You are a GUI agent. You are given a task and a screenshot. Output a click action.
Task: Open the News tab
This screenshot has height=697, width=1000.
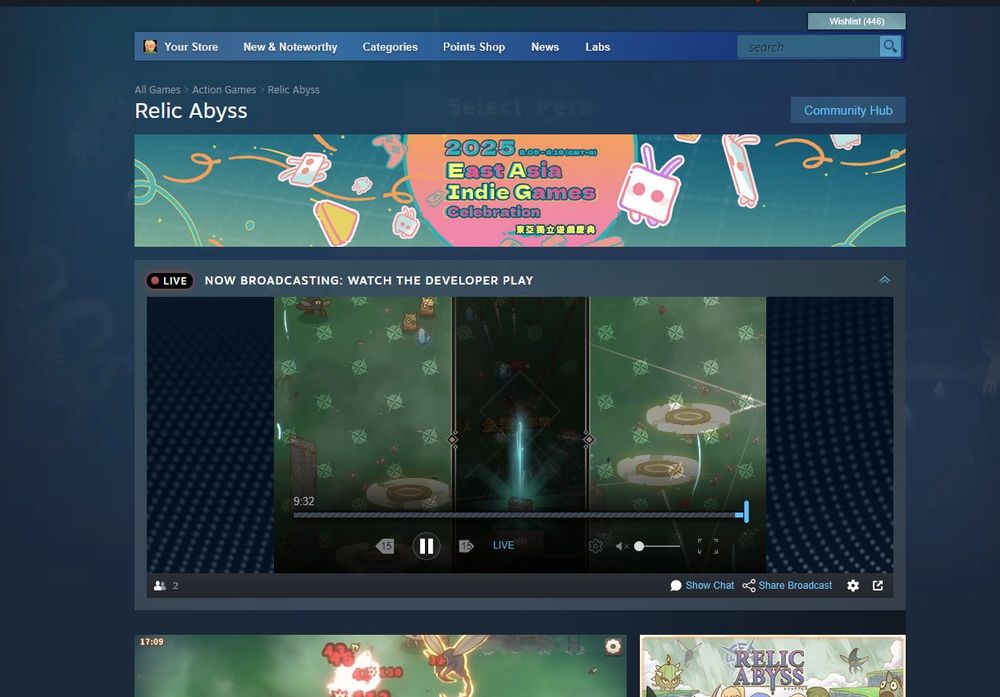click(545, 47)
